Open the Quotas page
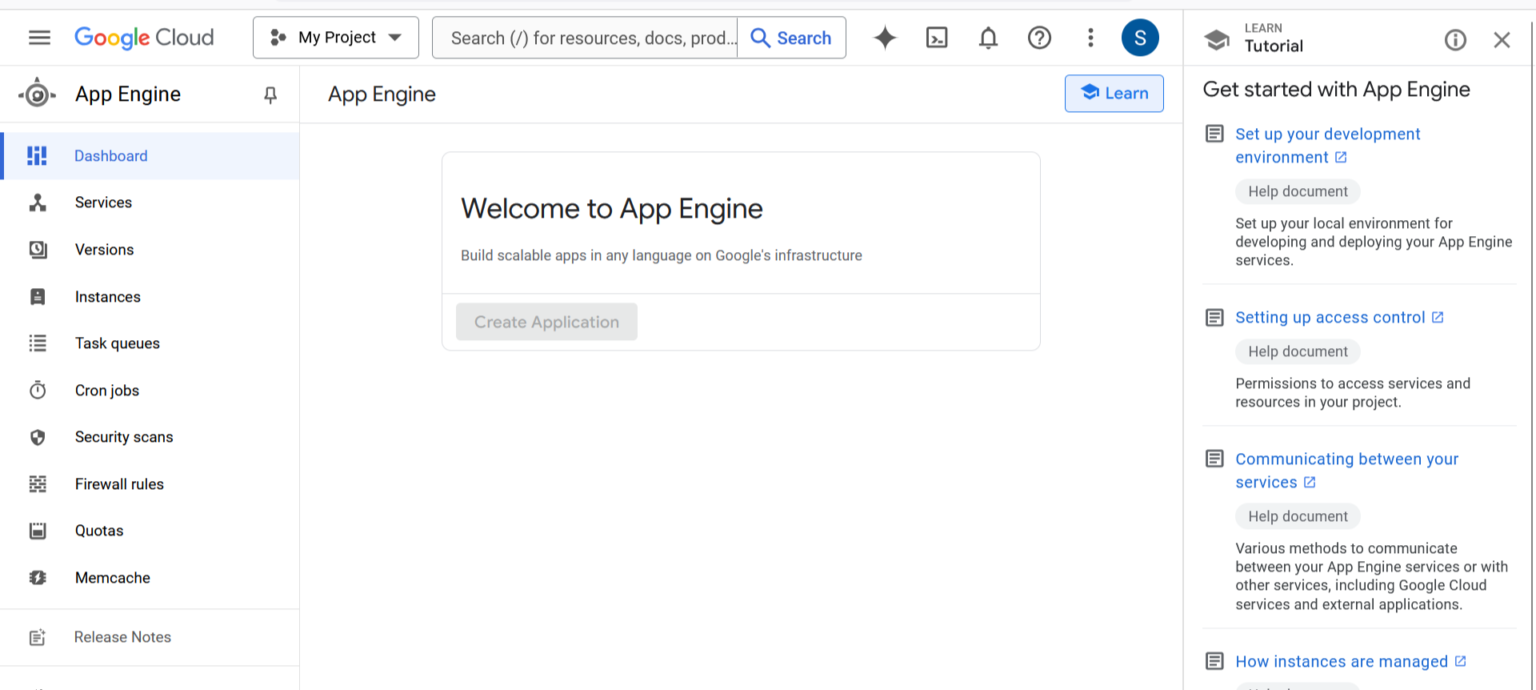 click(x=99, y=531)
